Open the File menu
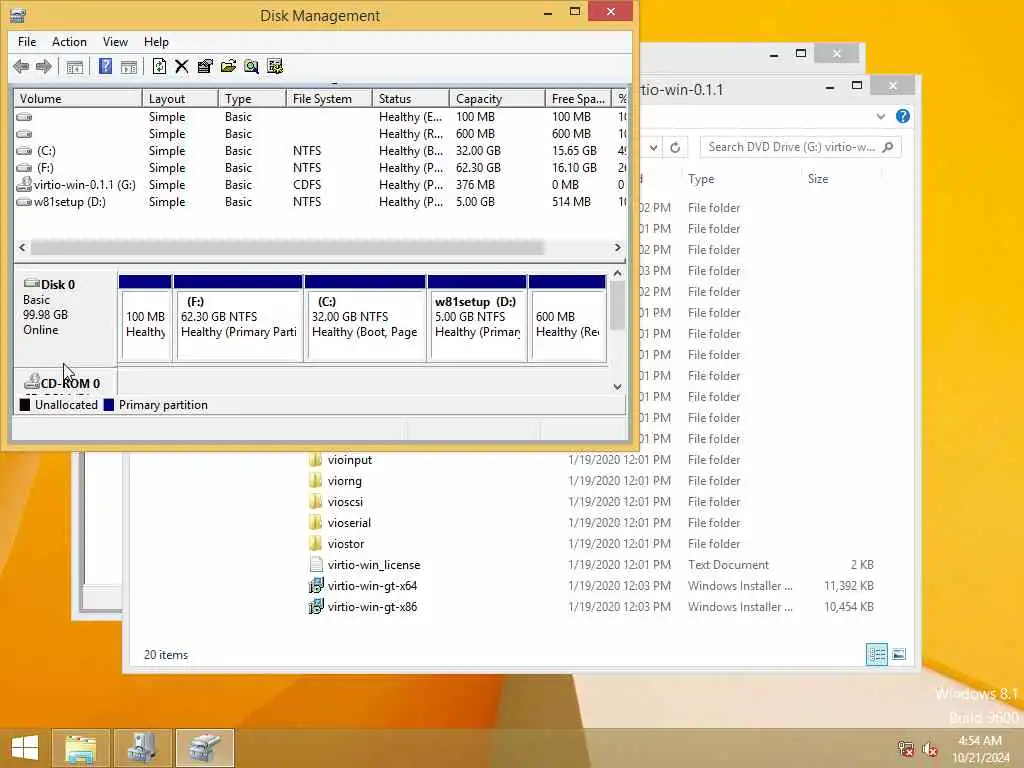This screenshot has height=768, width=1024. tap(27, 42)
